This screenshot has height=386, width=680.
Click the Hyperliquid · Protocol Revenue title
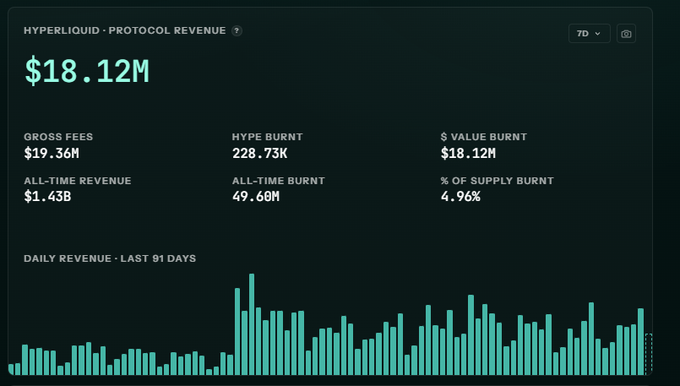(x=125, y=31)
